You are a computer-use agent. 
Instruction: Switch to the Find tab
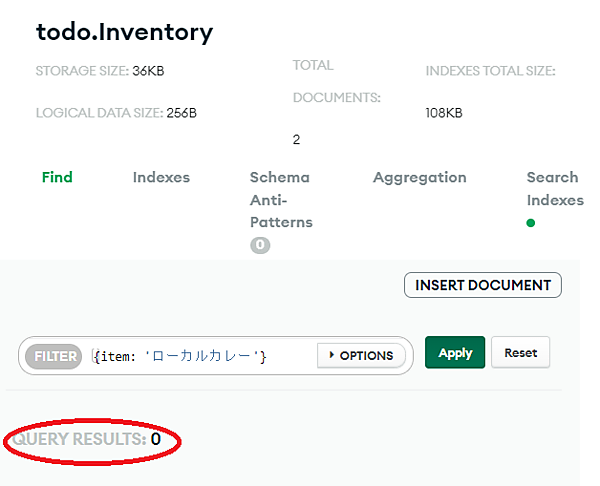tap(57, 177)
